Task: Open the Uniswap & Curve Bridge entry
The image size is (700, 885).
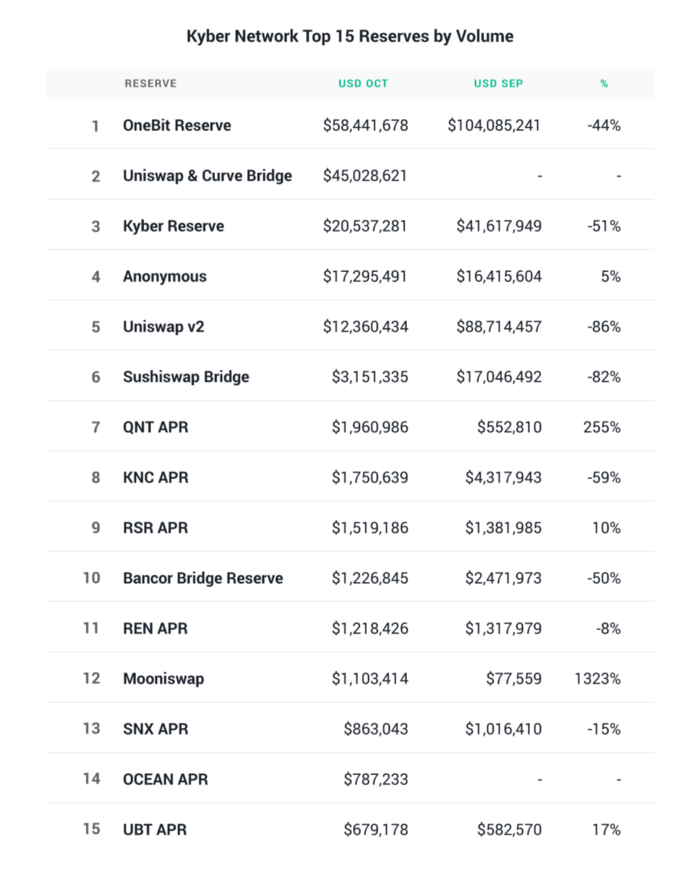Action: (x=208, y=176)
